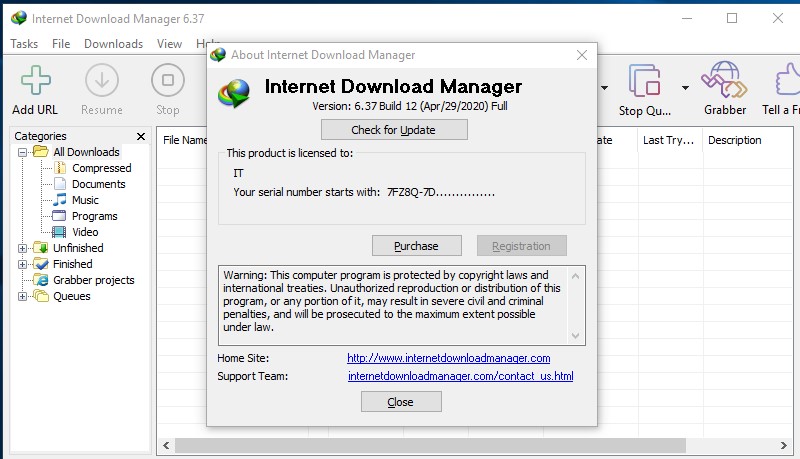Click the Check for Update button
This screenshot has width=800, height=459.
394,130
